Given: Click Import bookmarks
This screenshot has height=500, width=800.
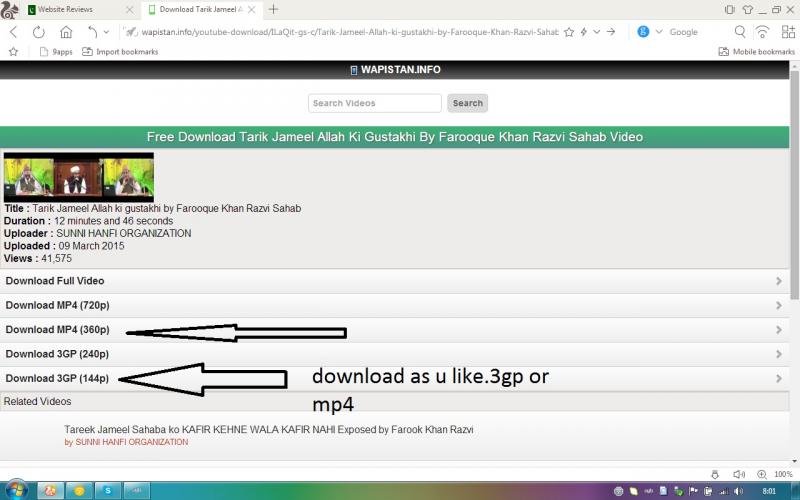Looking at the screenshot, I should (x=120, y=52).
